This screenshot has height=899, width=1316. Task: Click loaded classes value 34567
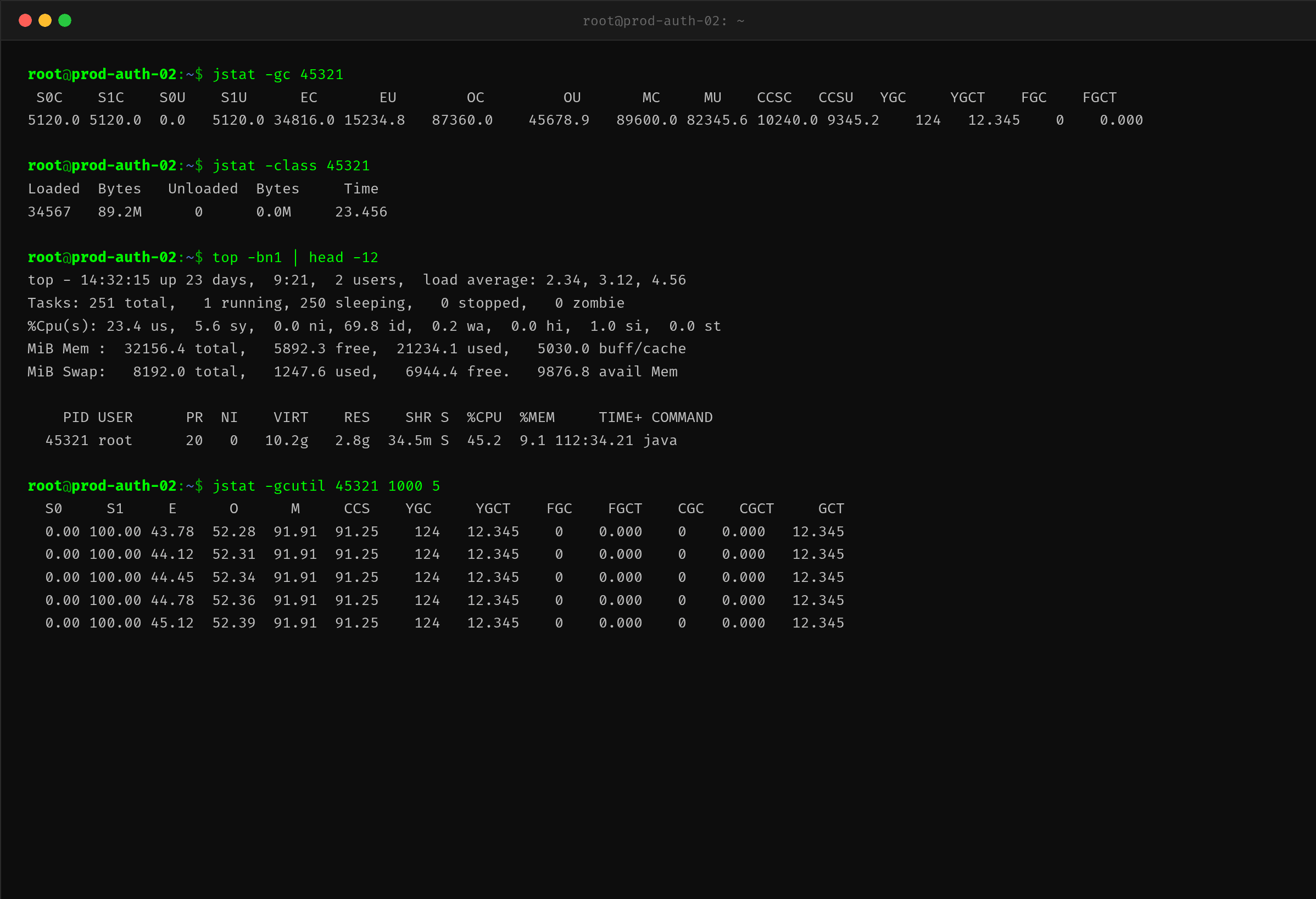pos(49,212)
